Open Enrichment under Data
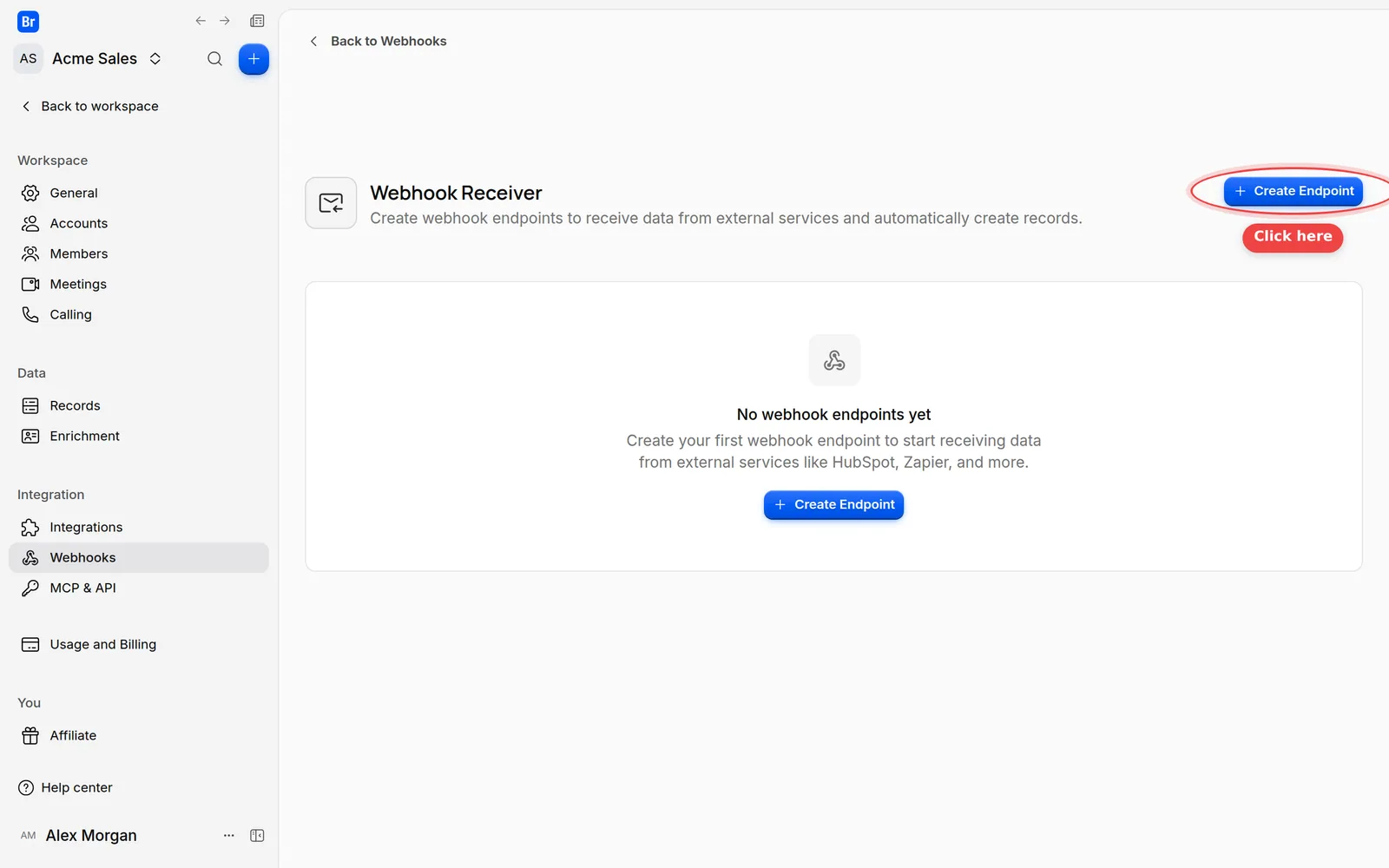 click(139, 436)
